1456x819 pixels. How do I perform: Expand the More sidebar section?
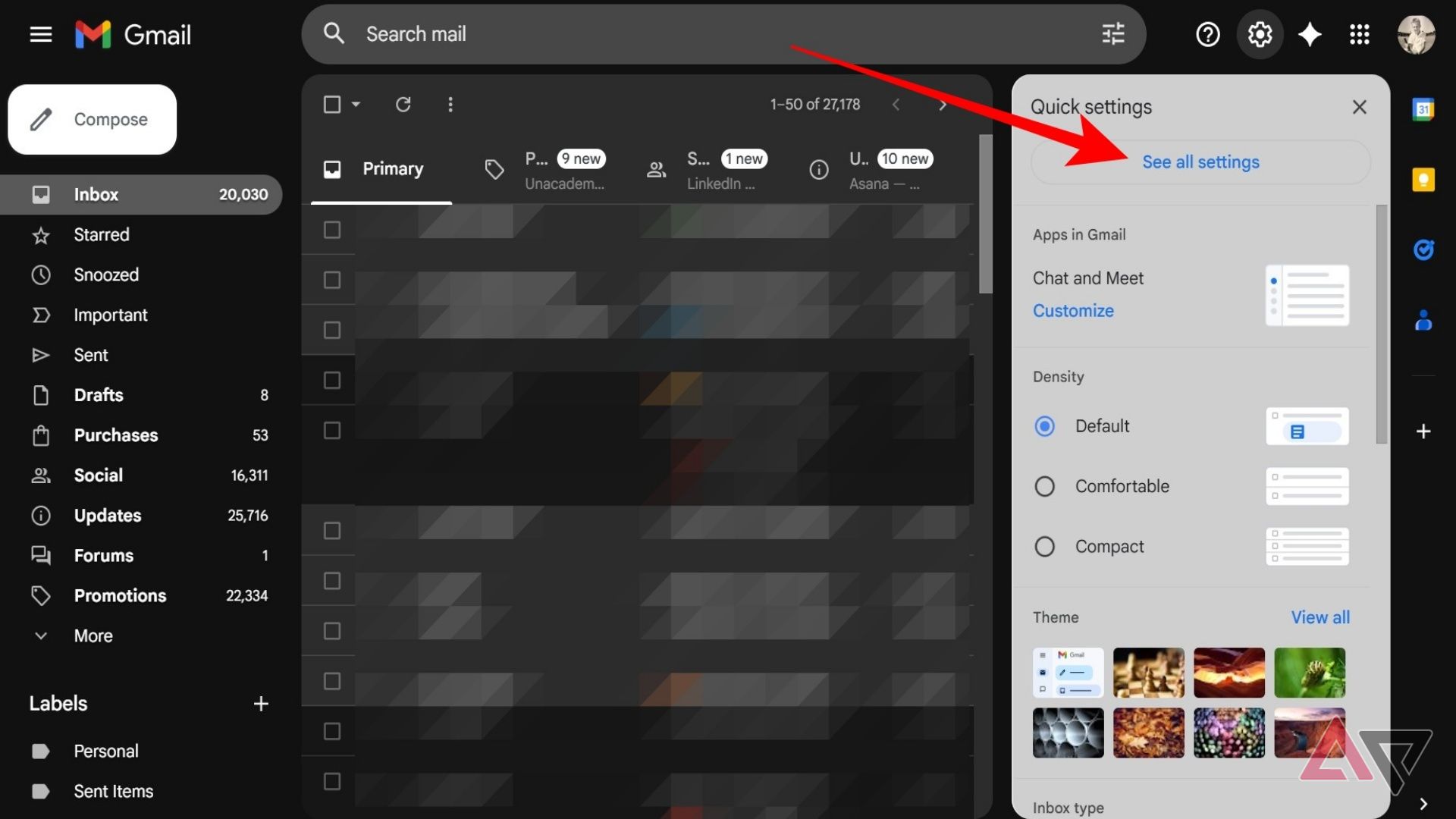tap(93, 636)
